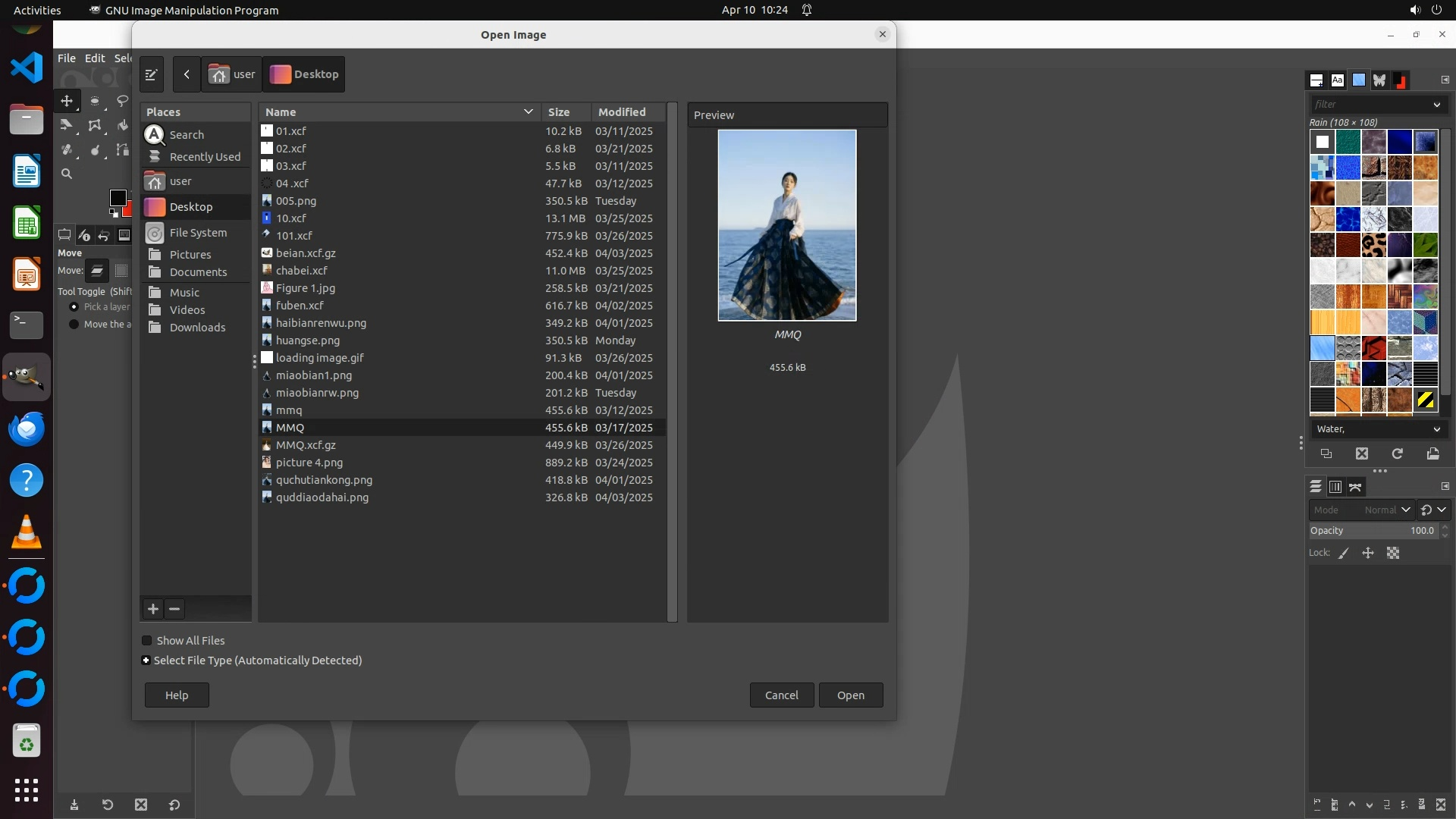This screenshot has height=819, width=1456.
Task: Click the navigate back arrow button
Action: [187, 74]
